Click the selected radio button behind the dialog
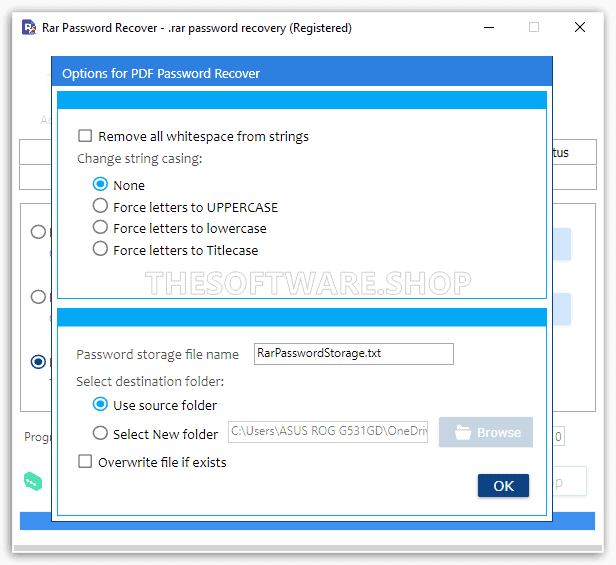 (39, 362)
